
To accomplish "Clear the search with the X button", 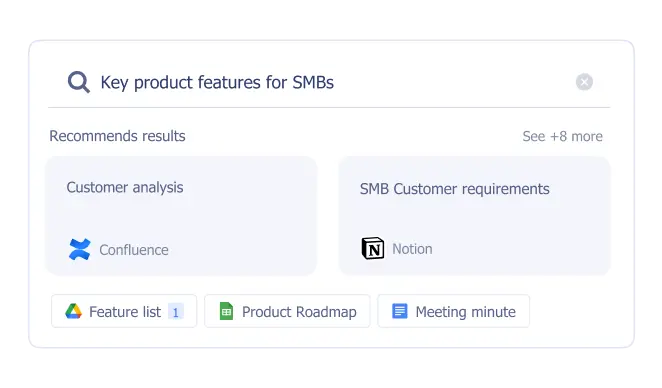I will (584, 82).
